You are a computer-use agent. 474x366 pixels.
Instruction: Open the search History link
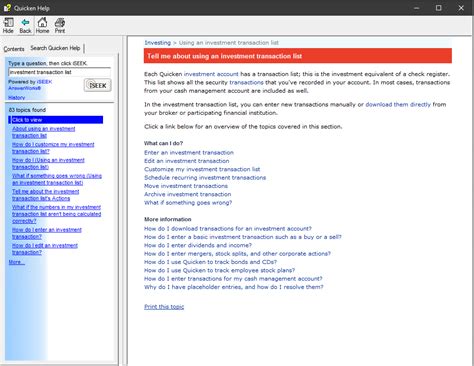tap(17, 98)
